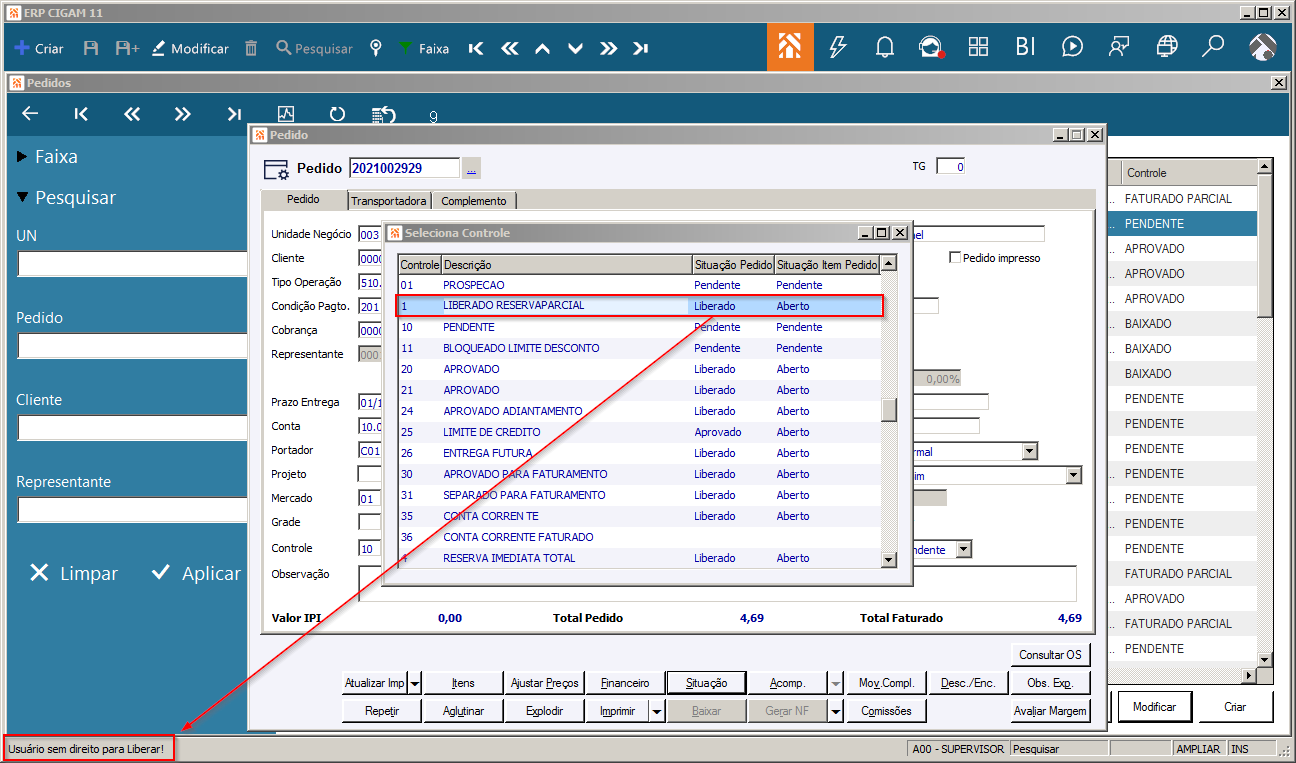
Task: Click the lightning bolt shortcuts icon
Action: (838, 47)
